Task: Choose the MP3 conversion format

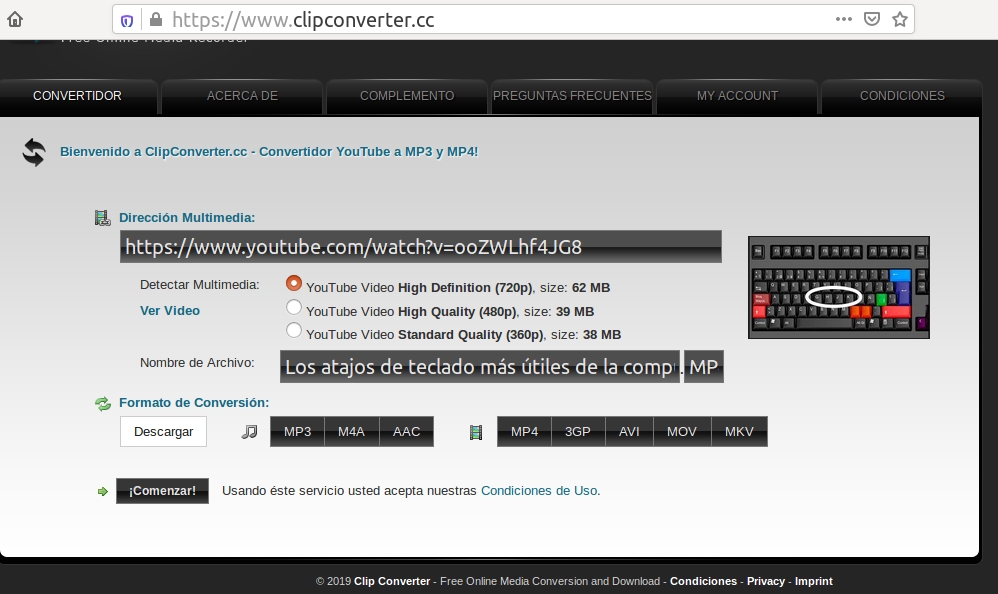Action: pyautogui.click(x=297, y=432)
